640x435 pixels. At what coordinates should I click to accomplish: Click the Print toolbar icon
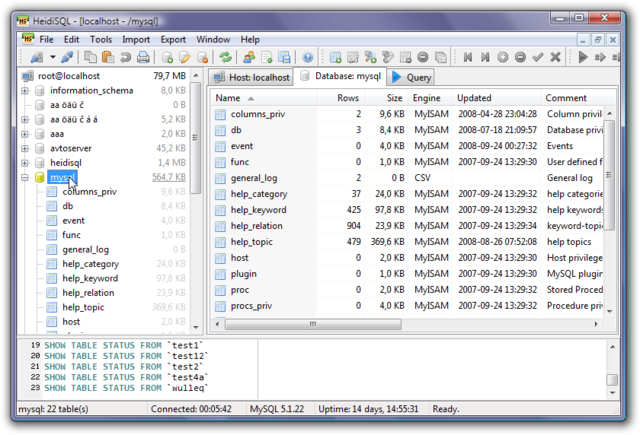[143, 57]
